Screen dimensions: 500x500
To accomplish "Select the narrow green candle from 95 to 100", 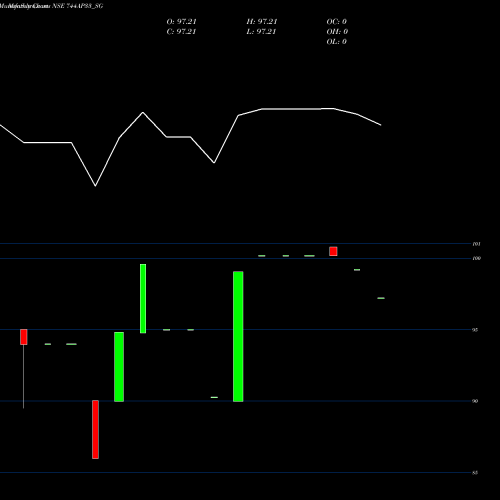I will coord(143,298).
